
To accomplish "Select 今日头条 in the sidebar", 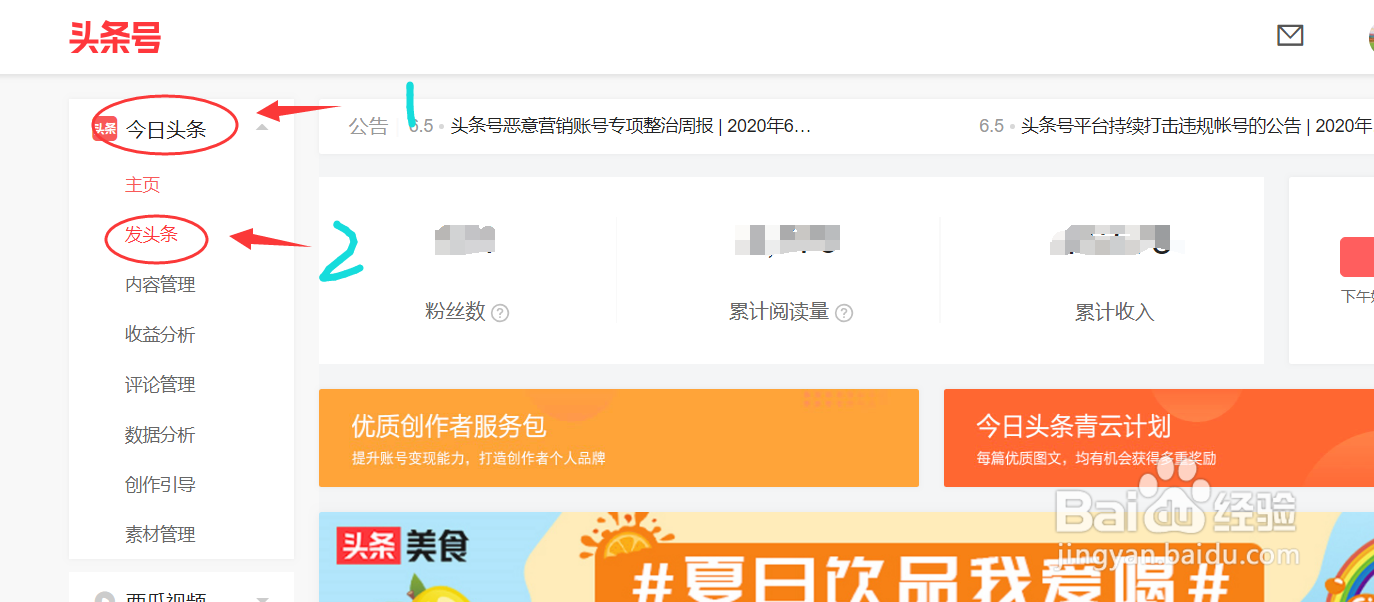I will tap(166, 129).
